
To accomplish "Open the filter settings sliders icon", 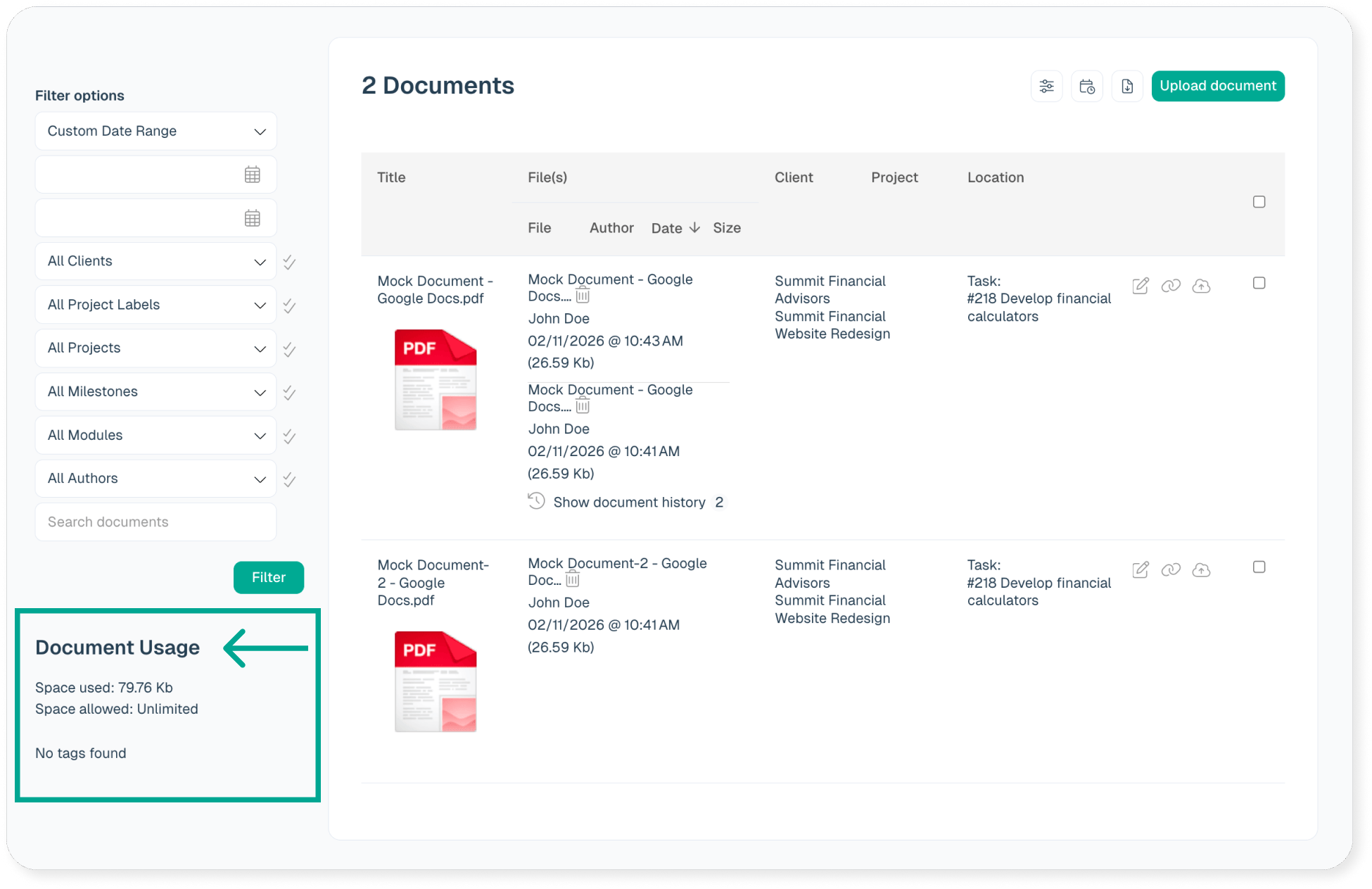I will pyautogui.click(x=1046, y=87).
